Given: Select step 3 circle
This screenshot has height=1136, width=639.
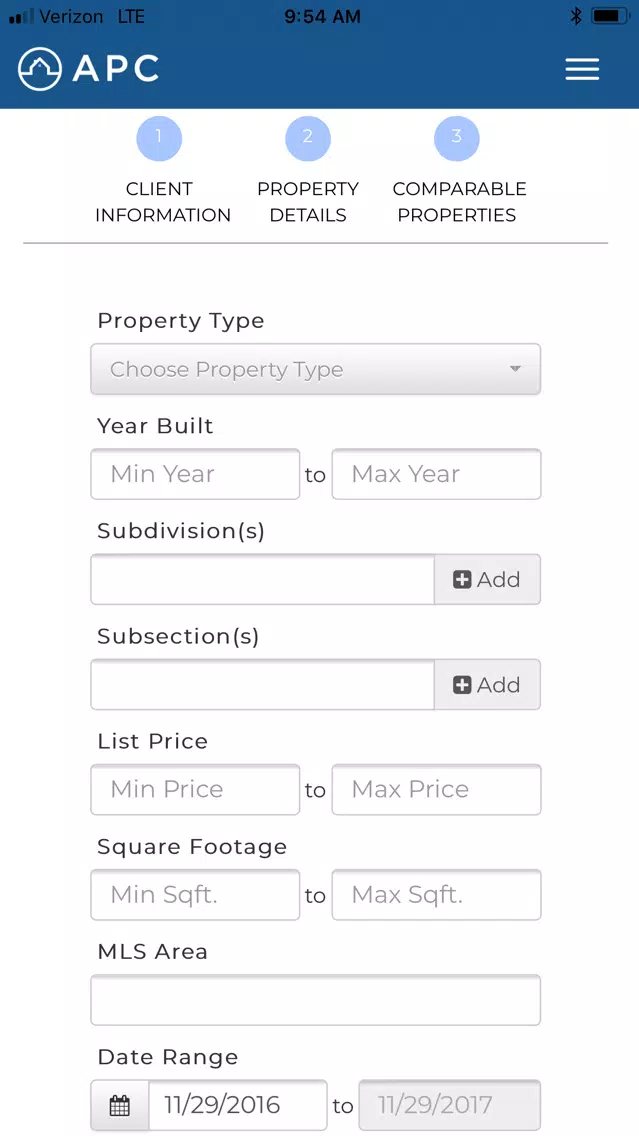Looking at the screenshot, I should [x=456, y=138].
